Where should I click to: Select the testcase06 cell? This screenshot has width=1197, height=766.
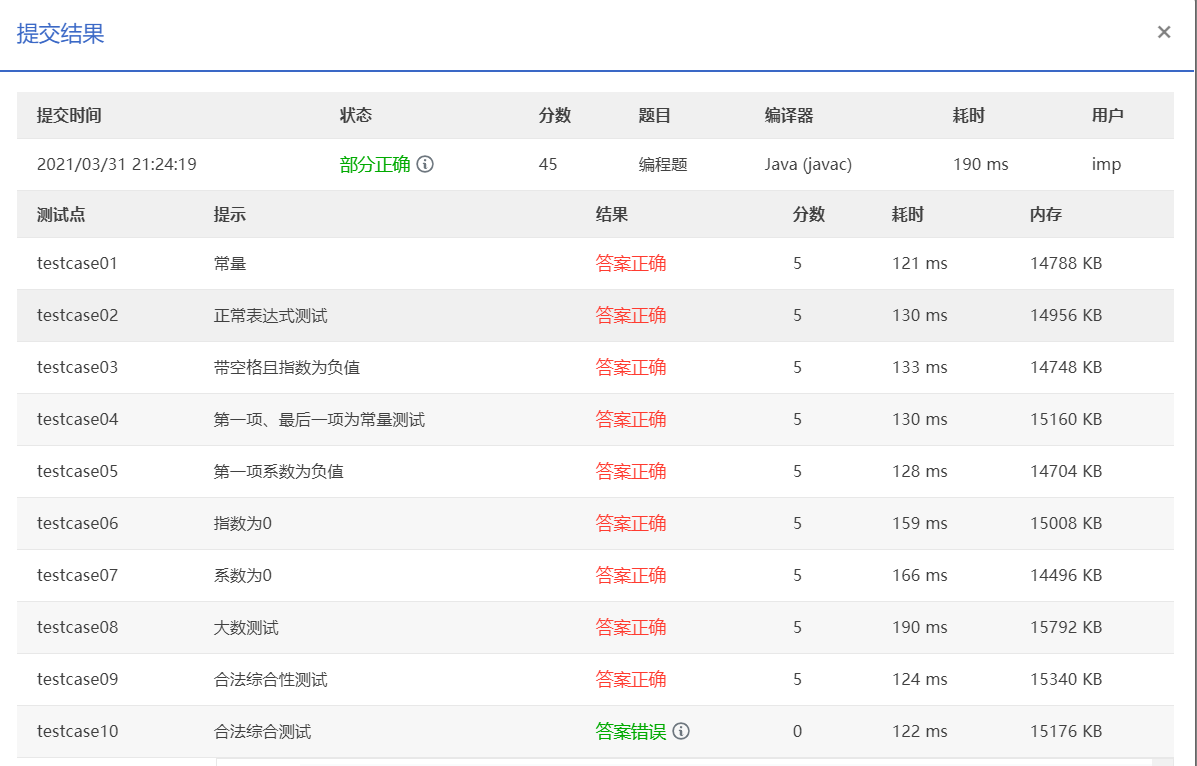tap(77, 523)
